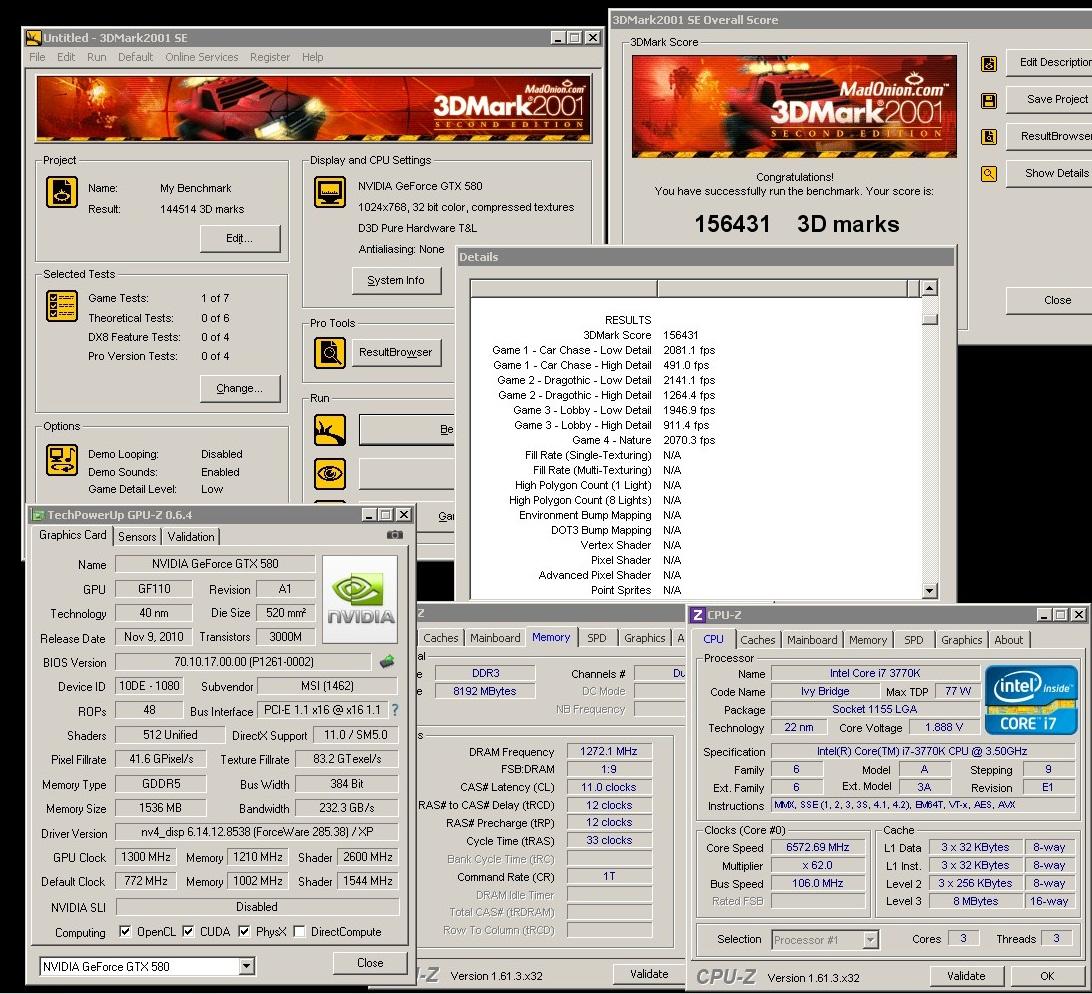Click the Edit... button under Project

pyautogui.click(x=240, y=238)
